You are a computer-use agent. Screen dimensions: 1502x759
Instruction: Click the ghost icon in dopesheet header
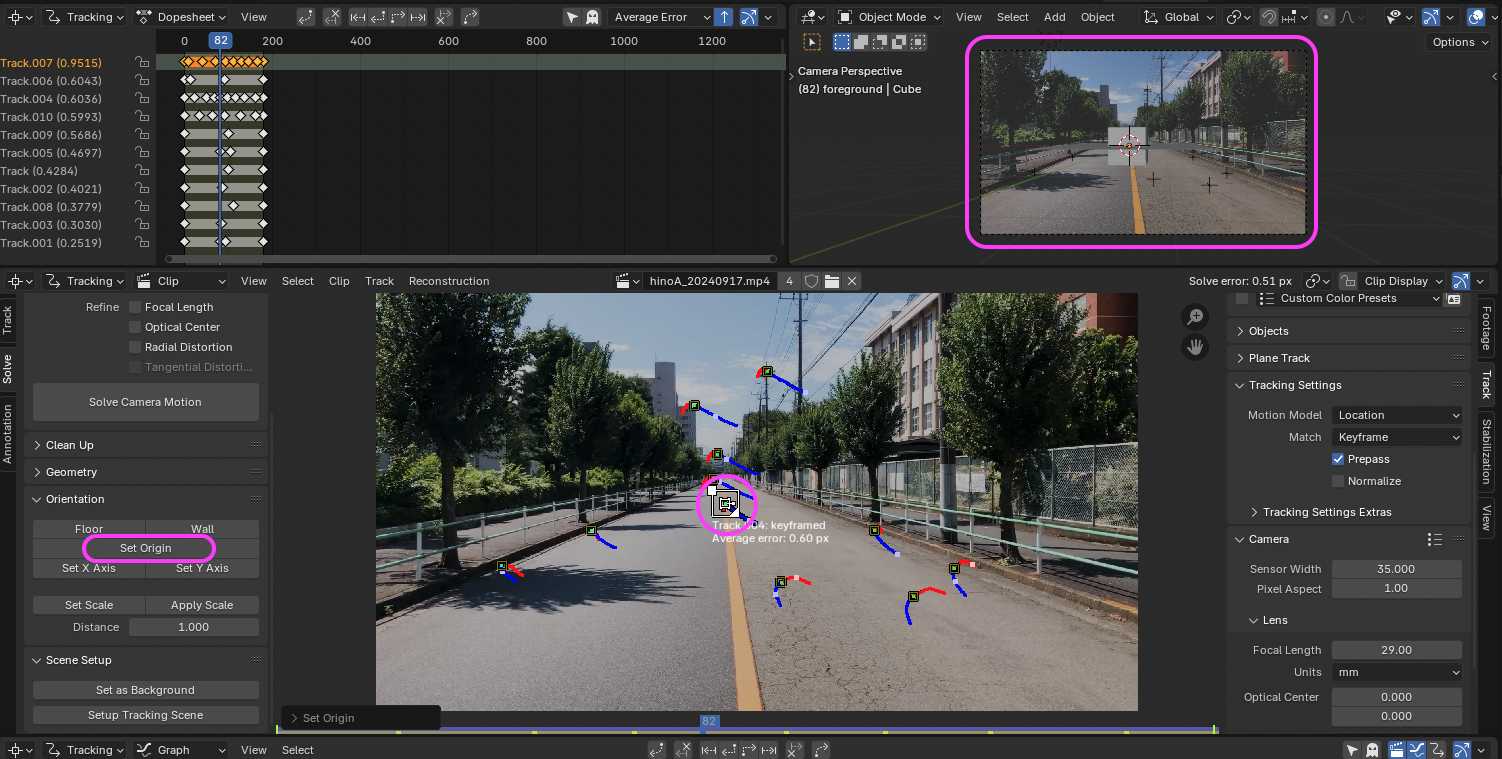click(592, 17)
